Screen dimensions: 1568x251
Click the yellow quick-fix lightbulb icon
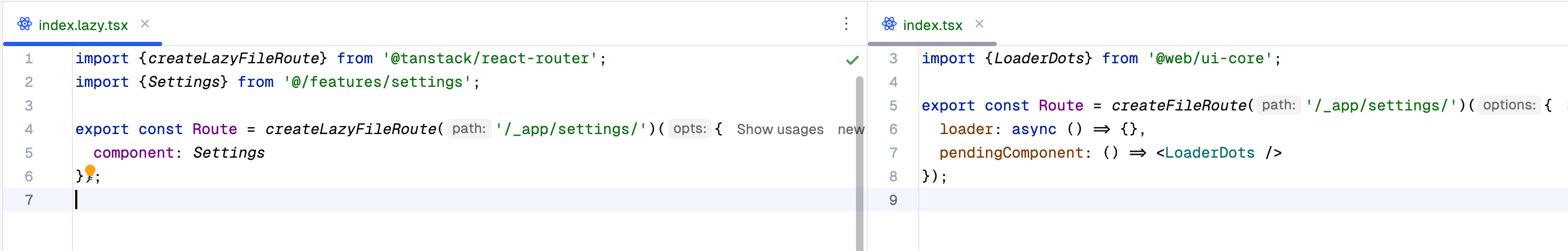coord(90,171)
